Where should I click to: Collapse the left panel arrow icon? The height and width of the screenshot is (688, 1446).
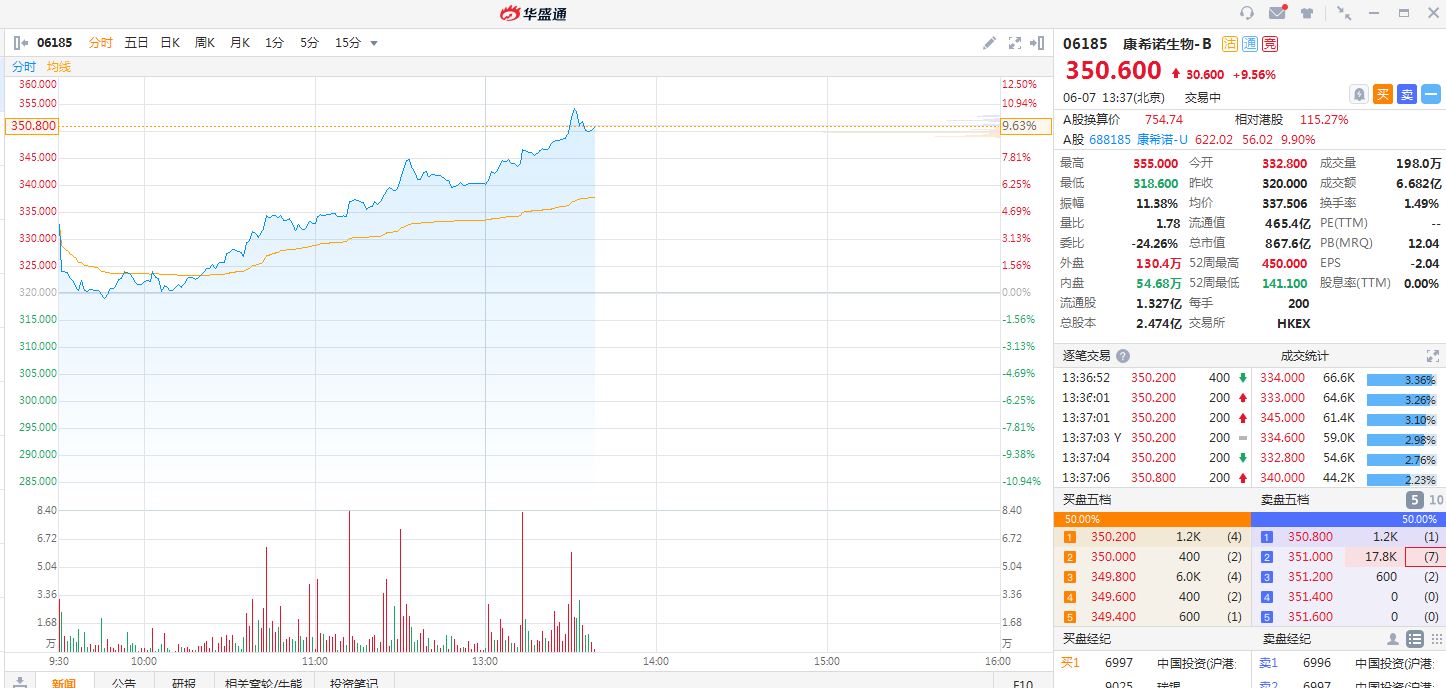(x=20, y=43)
